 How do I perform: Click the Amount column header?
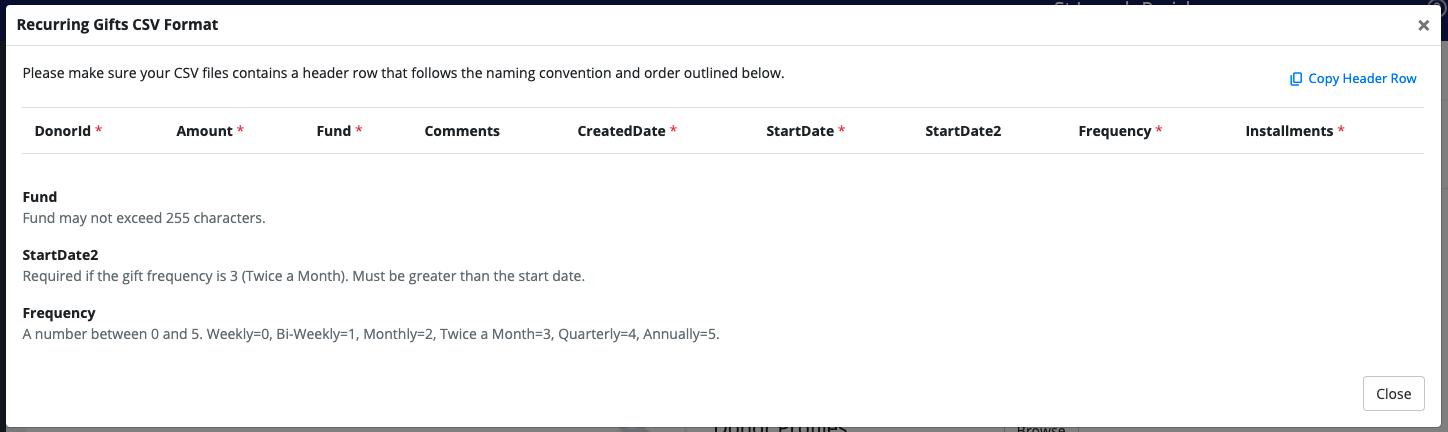(x=205, y=131)
